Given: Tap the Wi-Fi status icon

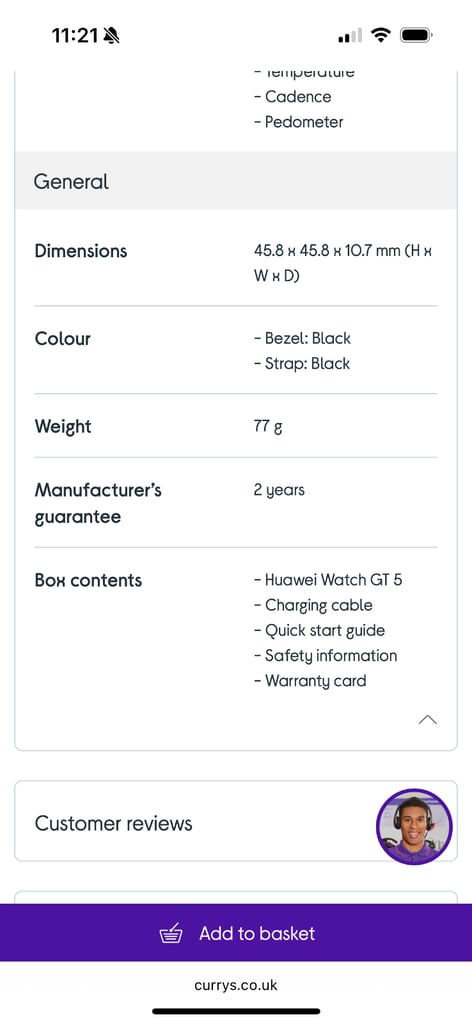Looking at the screenshot, I should 380,35.
